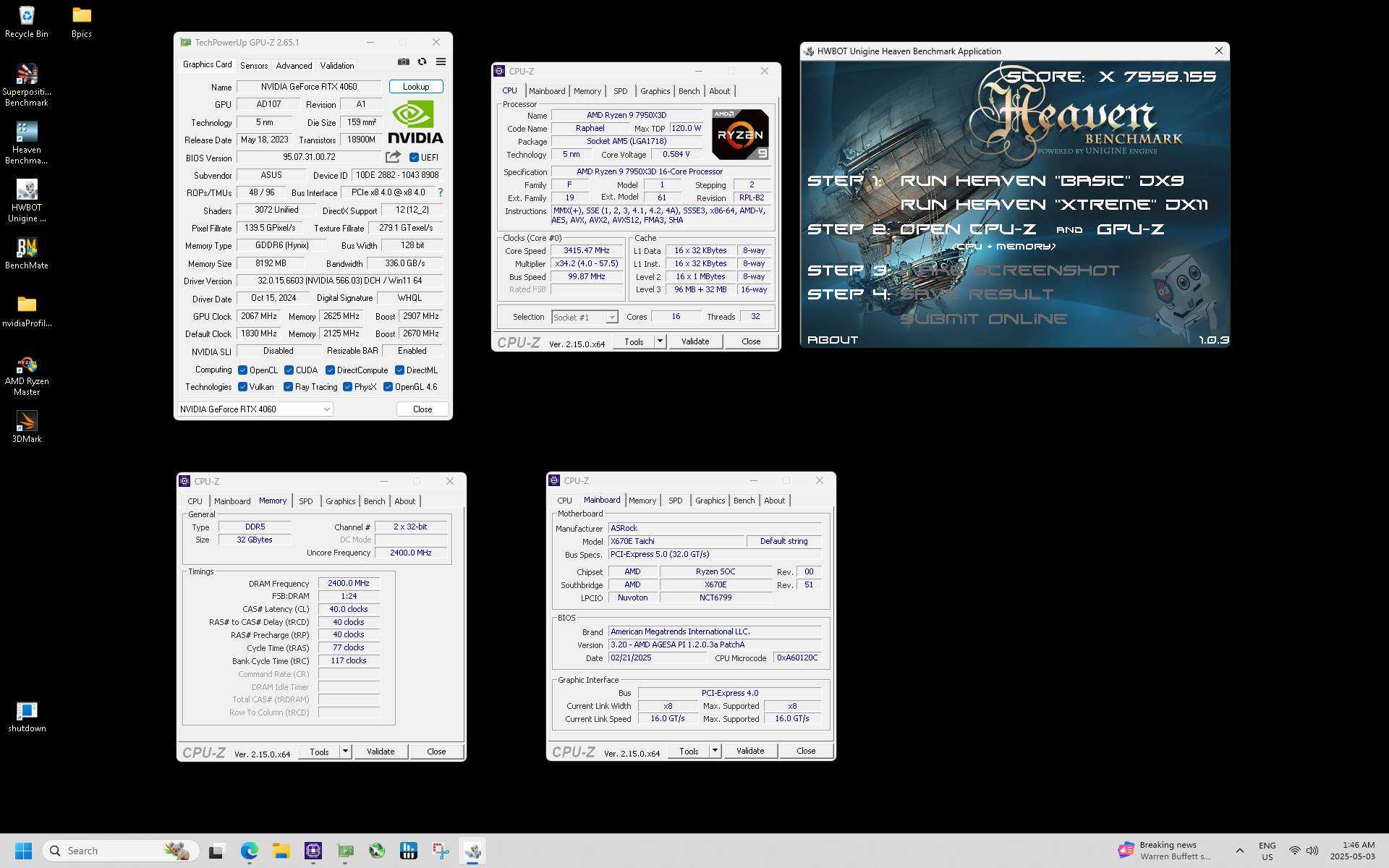Take GPU-Z screenshot with camera icon
Screen dimensions: 1389x868
pos(404,62)
